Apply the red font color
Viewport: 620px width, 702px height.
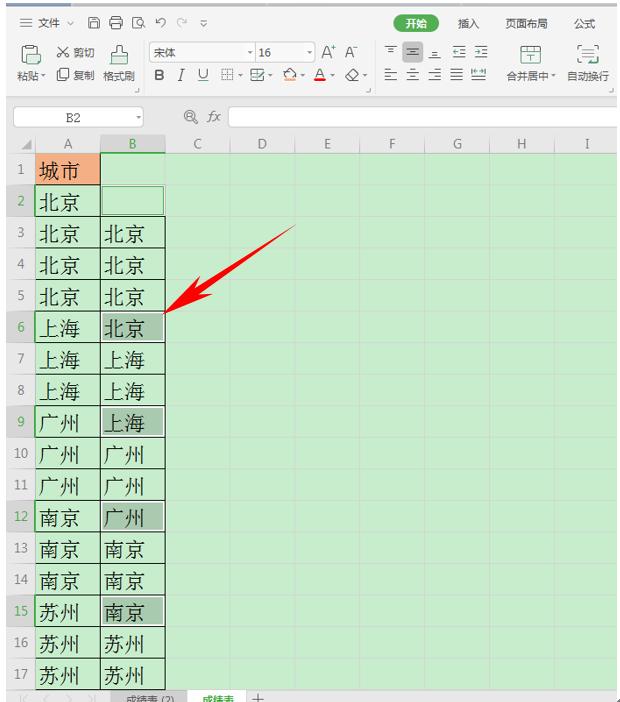pyautogui.click(x=320, y=75)
